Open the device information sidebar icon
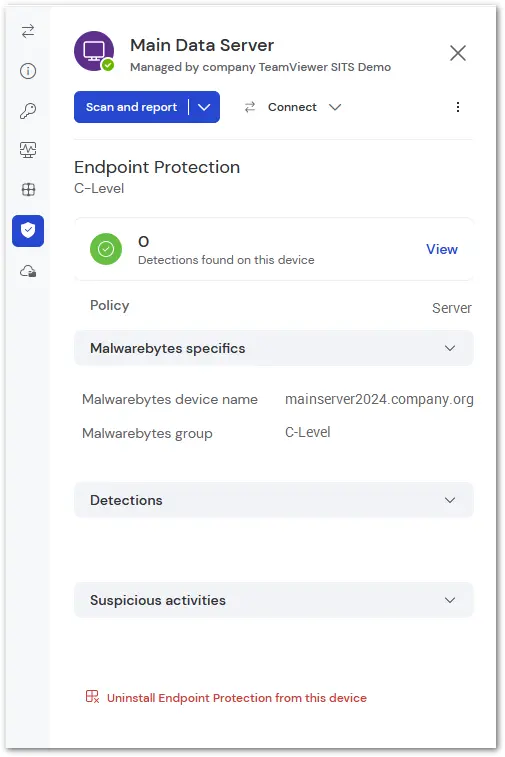The image size is (505, 757). (x=28, y=71)
